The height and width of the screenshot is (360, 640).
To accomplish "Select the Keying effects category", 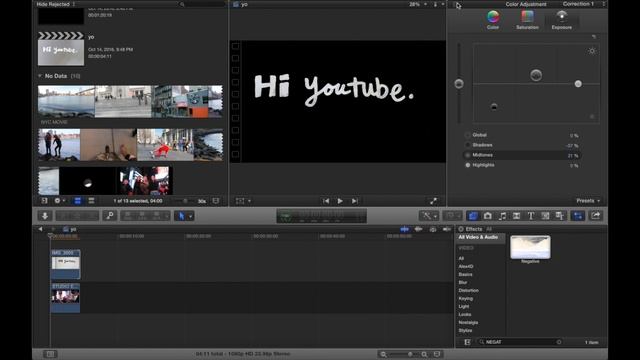I will (x=466, y=299).
